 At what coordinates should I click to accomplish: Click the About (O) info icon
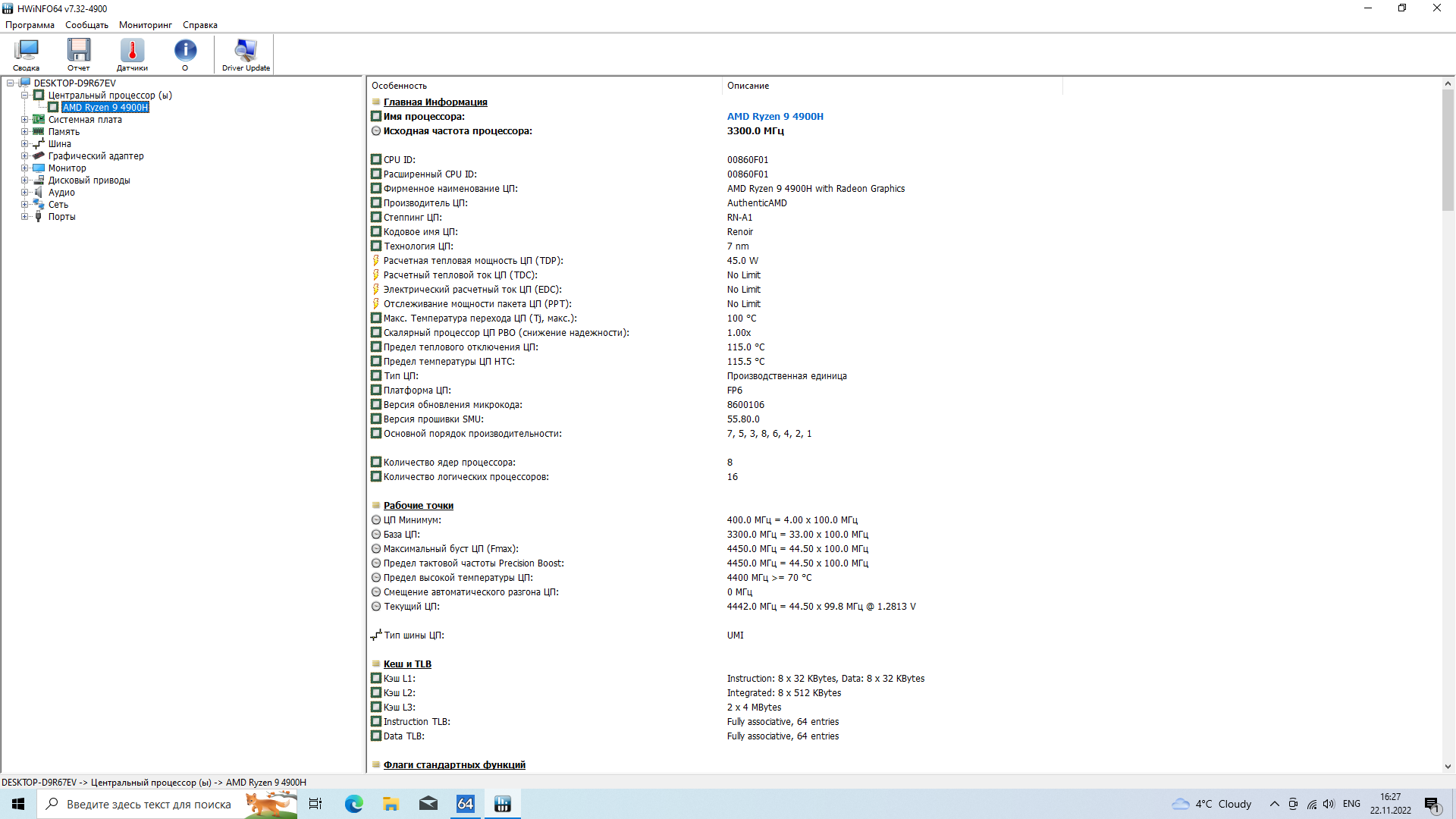click(x=185, y=55)
